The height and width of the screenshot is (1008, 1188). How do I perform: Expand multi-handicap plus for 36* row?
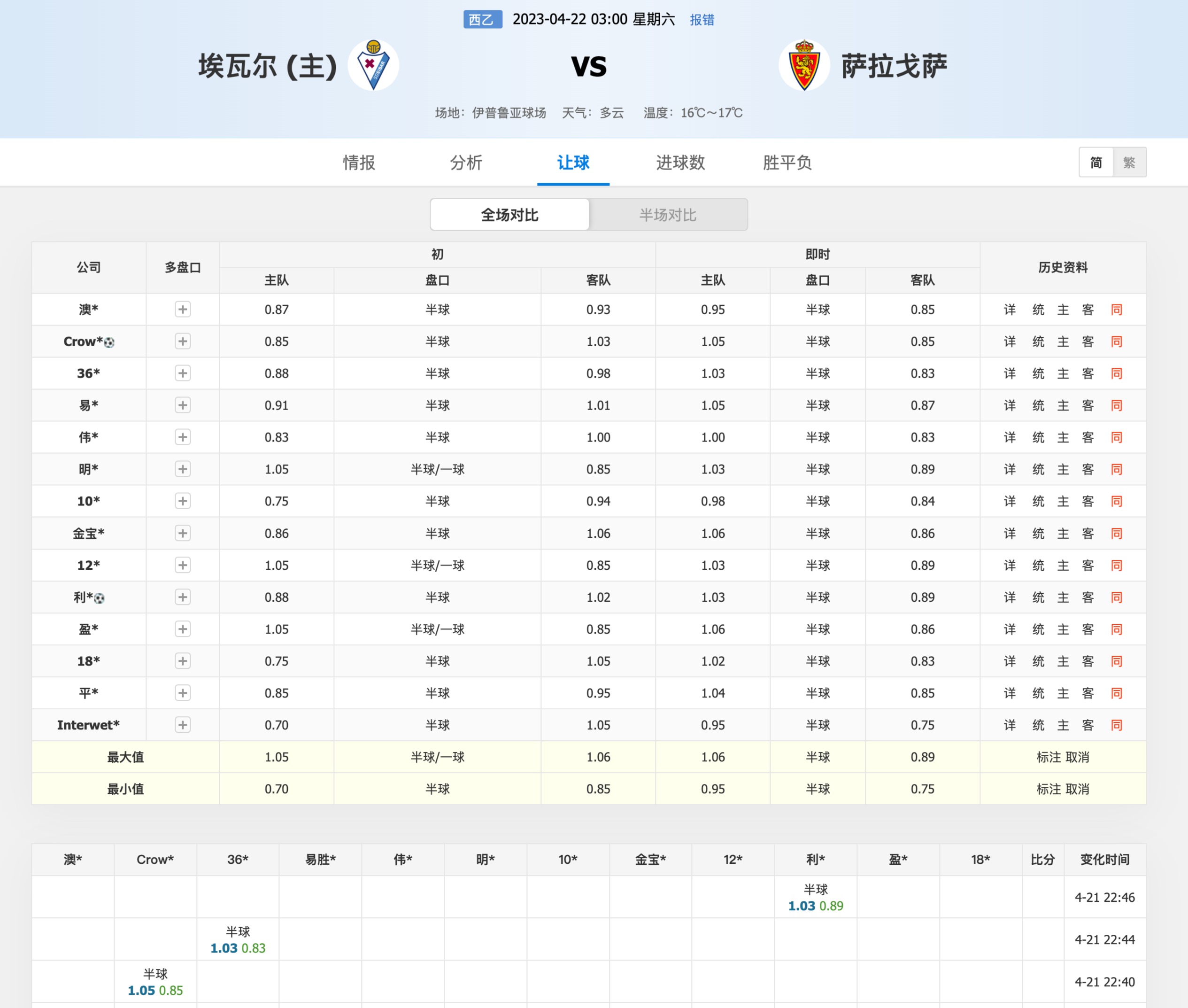click(x=183, y=374)
